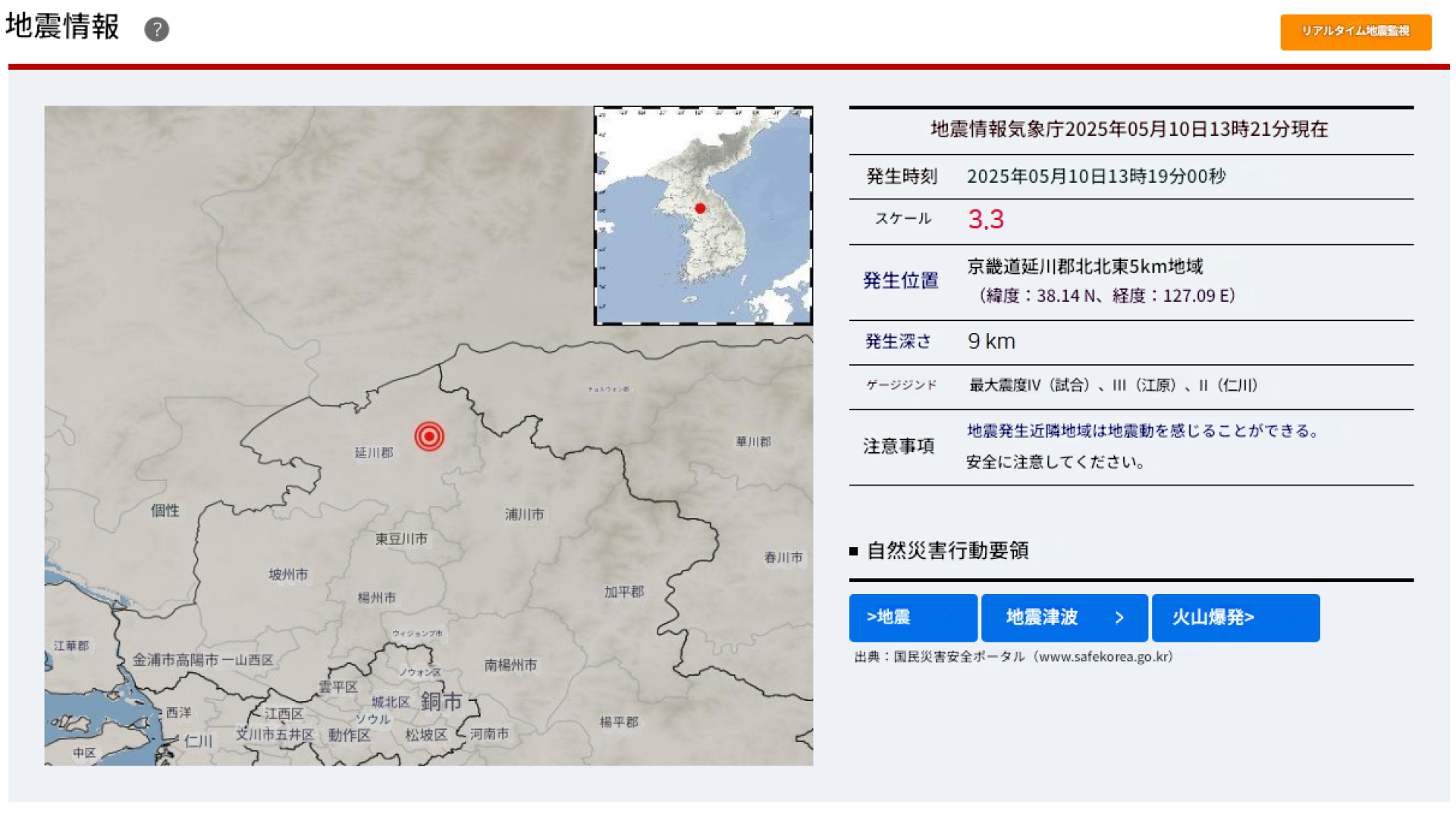Screen dimensions: 1456x814
Task: Click the 坡州市 label on the map
Action: point(288,574)
